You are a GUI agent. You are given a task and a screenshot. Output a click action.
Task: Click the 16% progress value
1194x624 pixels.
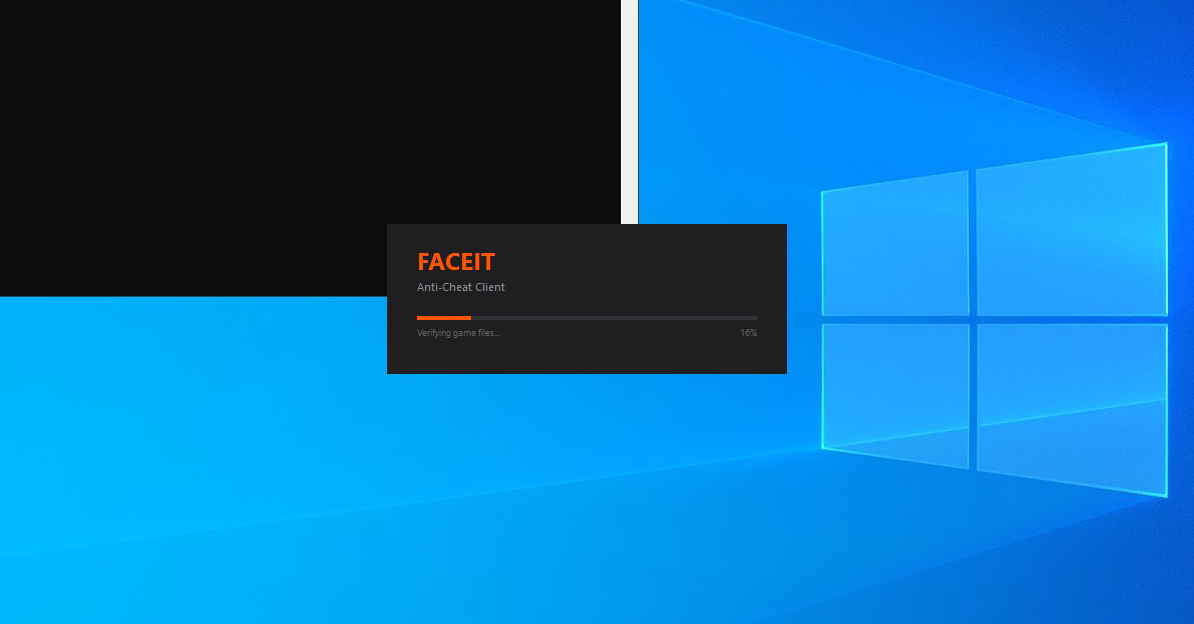(749, 333)
